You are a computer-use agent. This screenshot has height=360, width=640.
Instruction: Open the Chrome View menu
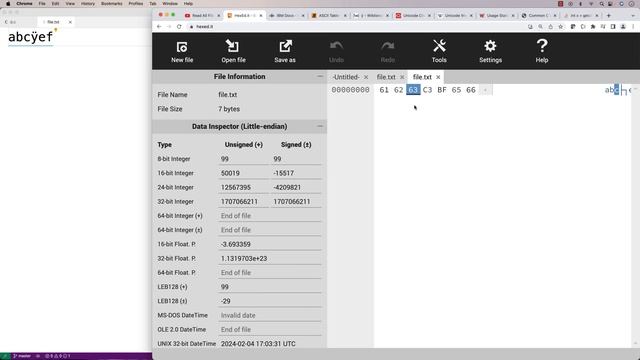tap(70, 4)
